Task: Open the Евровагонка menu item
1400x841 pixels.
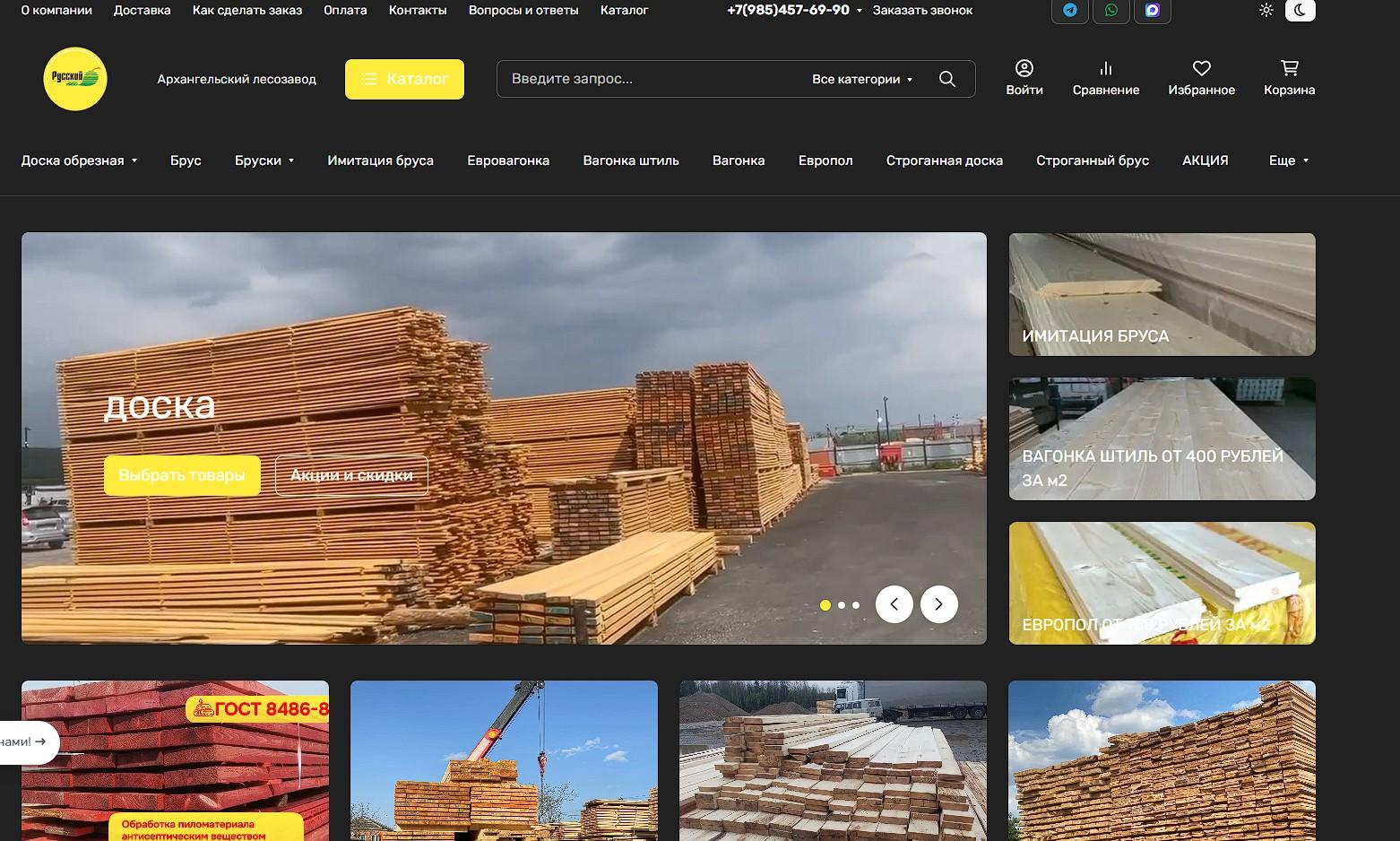Action: (x=508, y=160)
